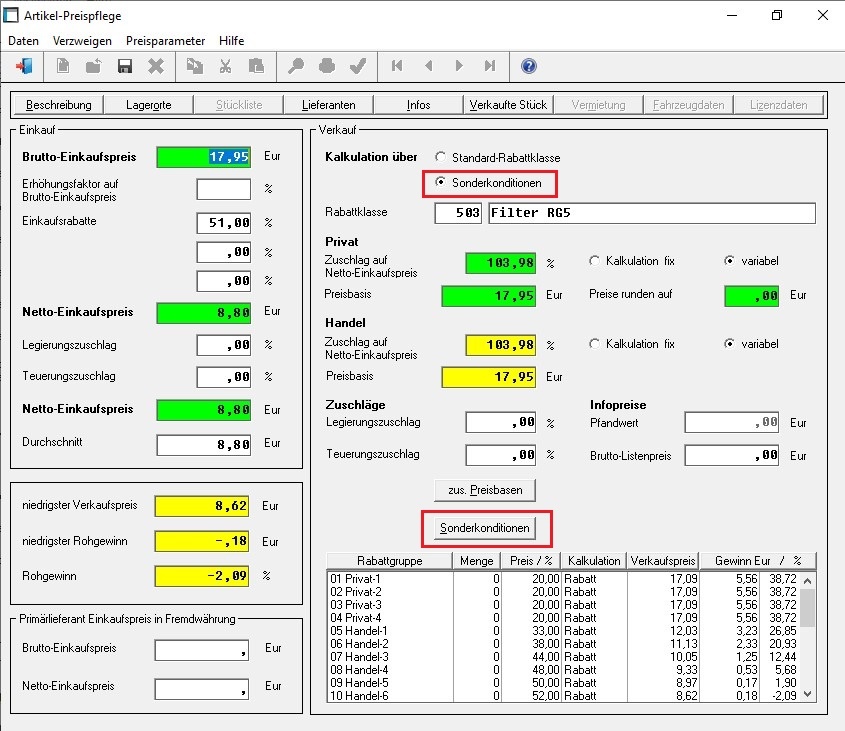Go to next record arrow icon

click(459, 66)
